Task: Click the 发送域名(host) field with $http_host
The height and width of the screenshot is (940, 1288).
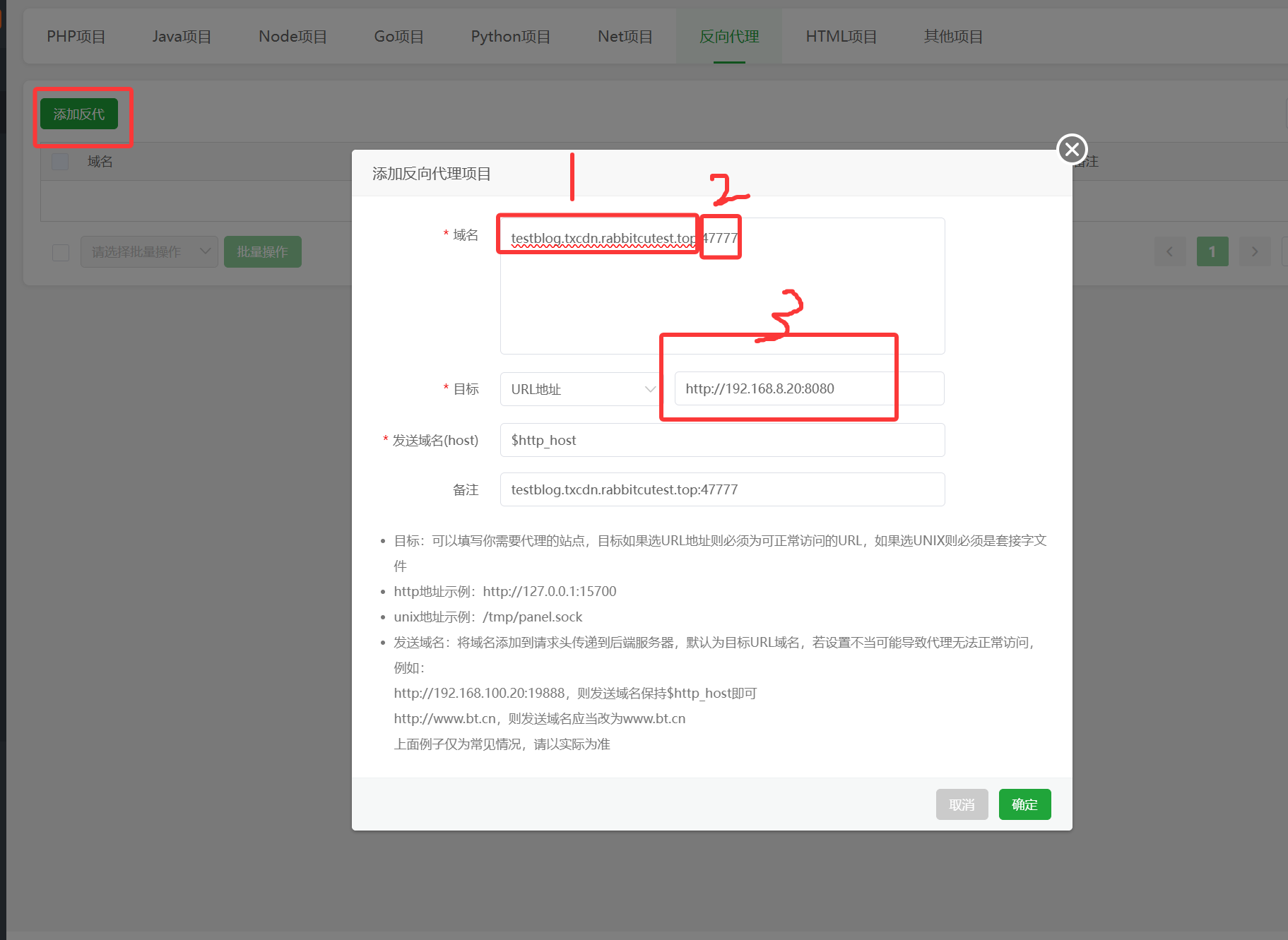Action: (x=722, y=440)
